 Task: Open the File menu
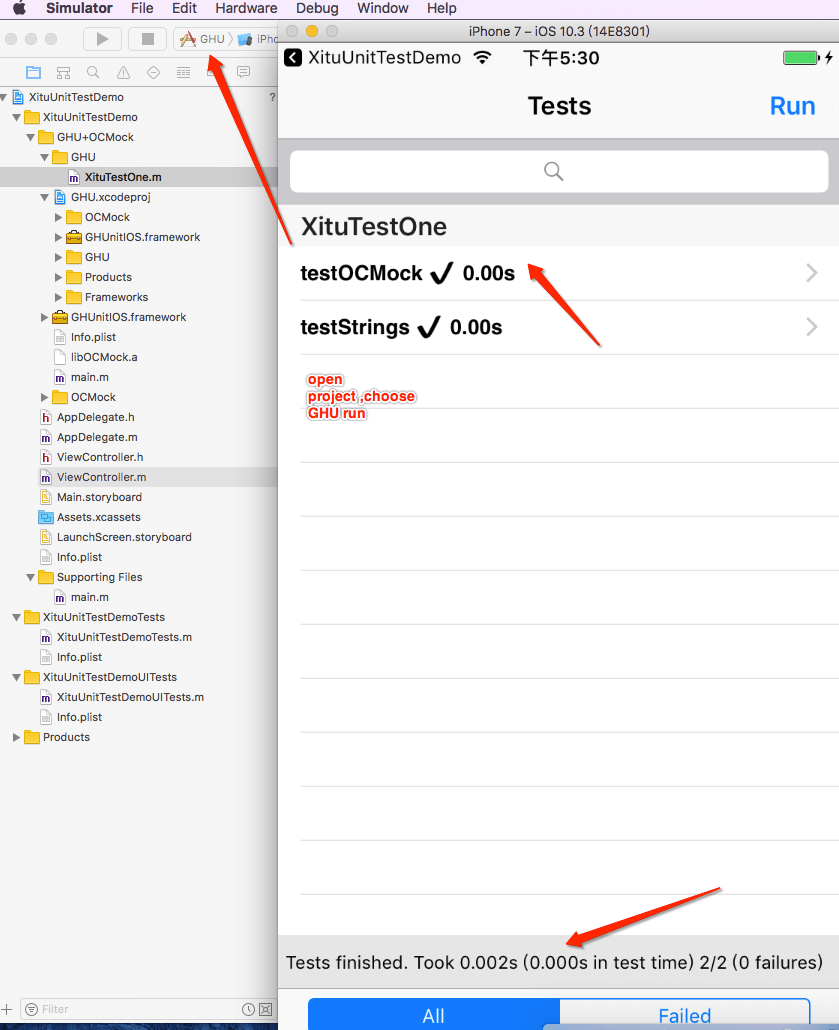pyautogui.click(x=142, y=9)
